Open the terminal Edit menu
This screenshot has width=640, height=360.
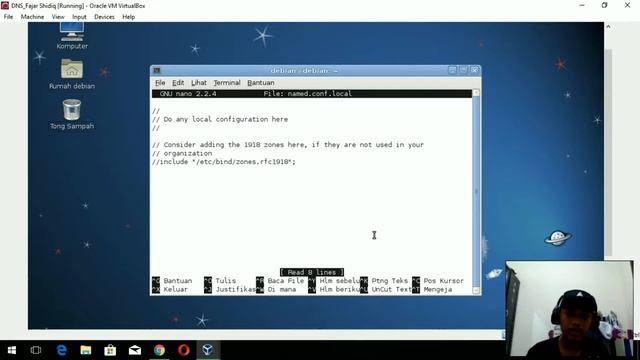click(x=178, y=82)
